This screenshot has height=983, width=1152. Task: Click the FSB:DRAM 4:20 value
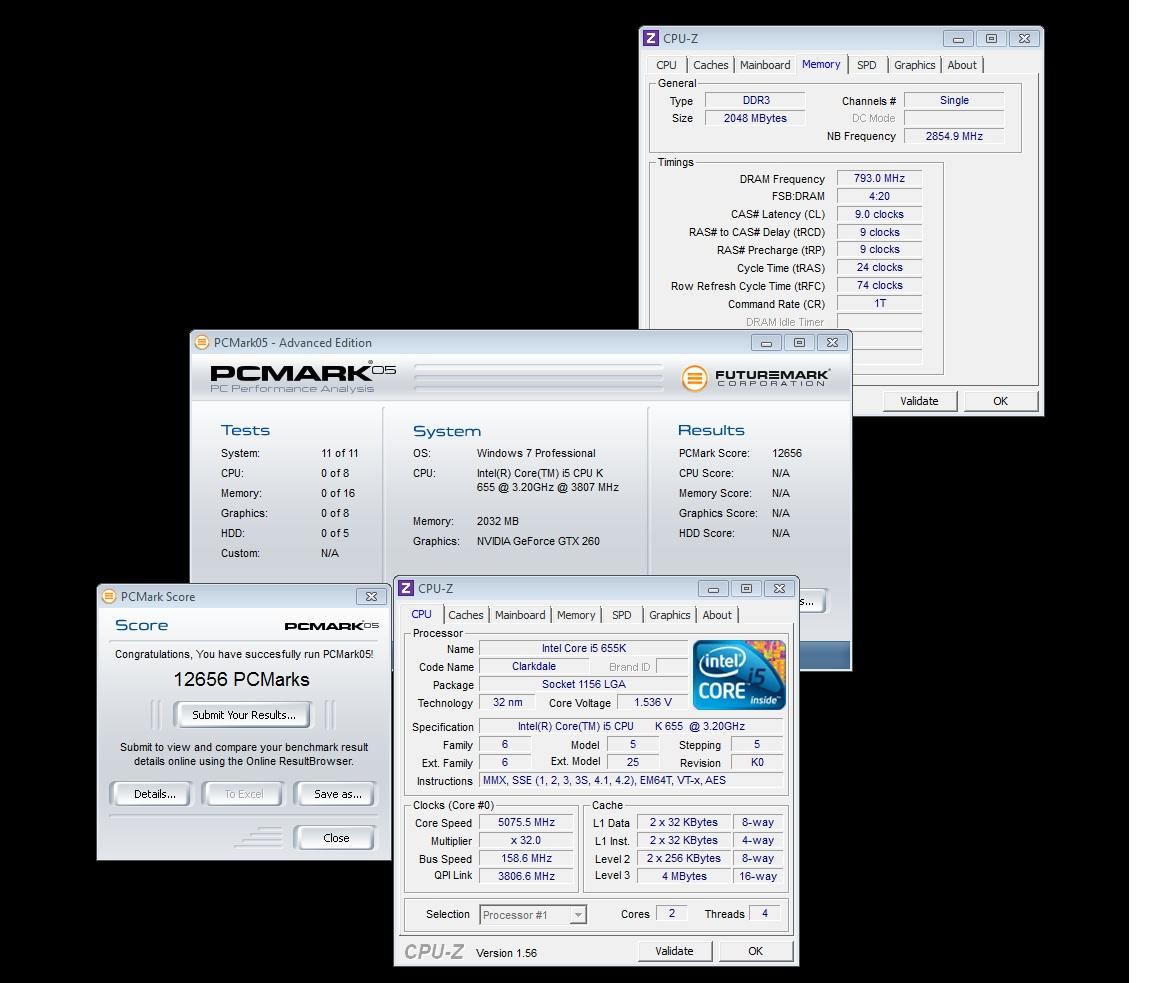879,196
